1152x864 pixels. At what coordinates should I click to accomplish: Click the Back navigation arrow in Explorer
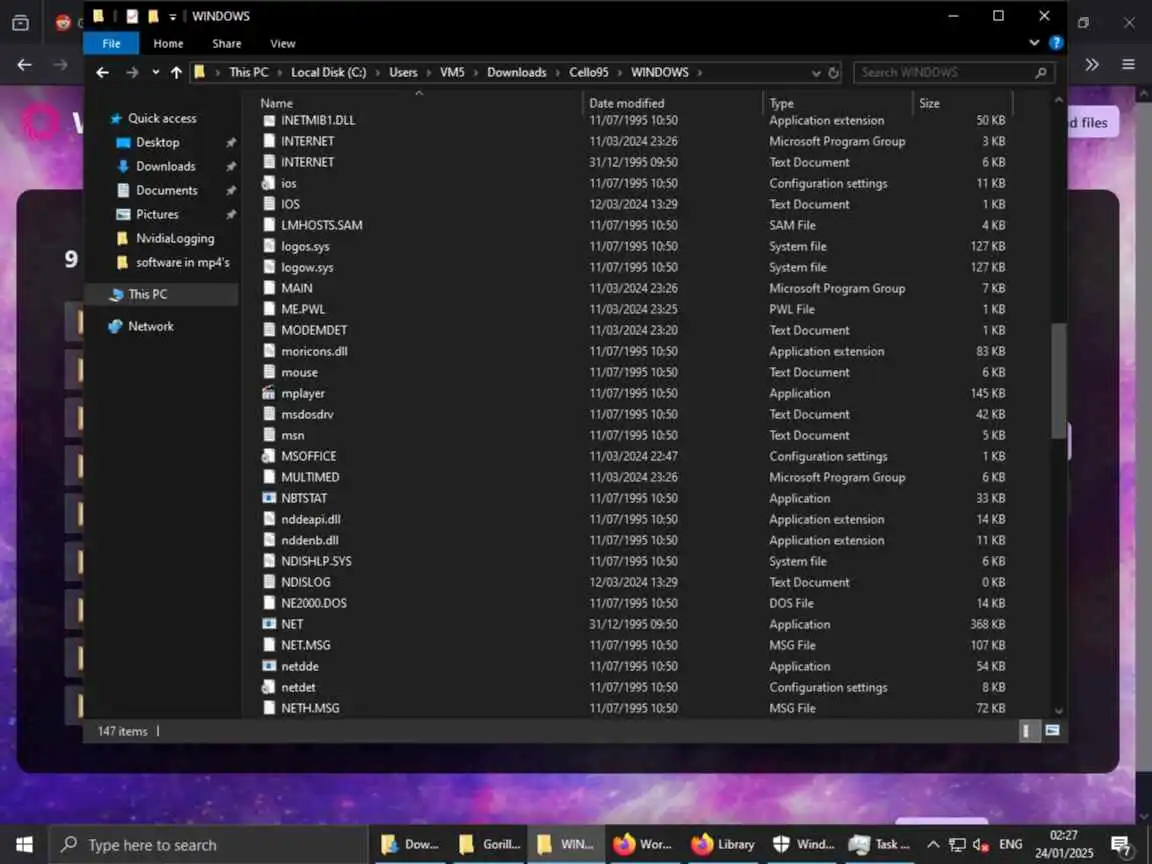[x=102, y=72]
